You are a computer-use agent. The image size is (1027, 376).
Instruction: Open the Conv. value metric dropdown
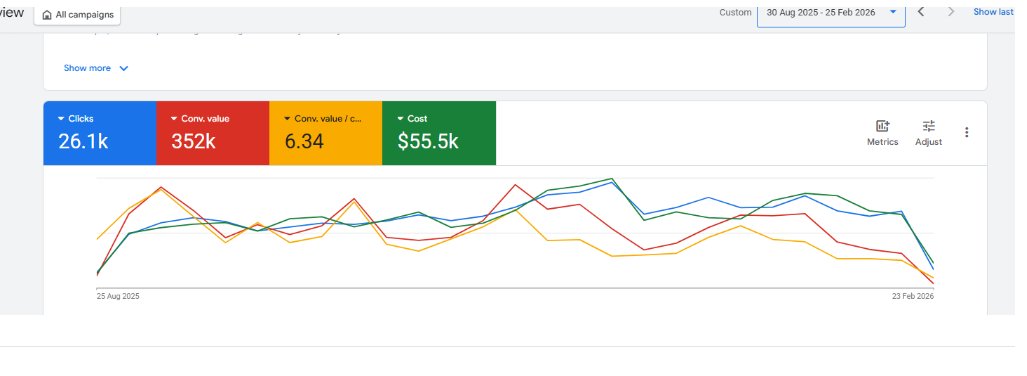click(x=200, y=119)
